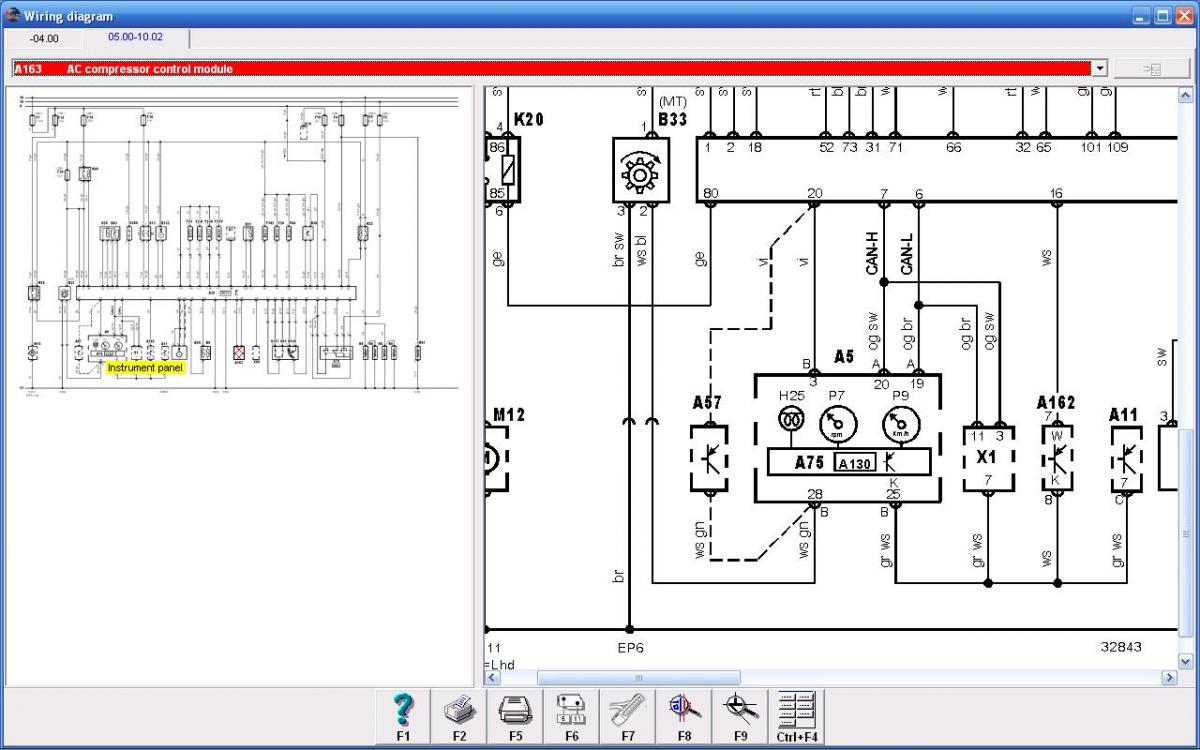The height and width of the screenshot is (750, 1200).
Task: Select the A11 component symbol
Action: [1129, 459]
